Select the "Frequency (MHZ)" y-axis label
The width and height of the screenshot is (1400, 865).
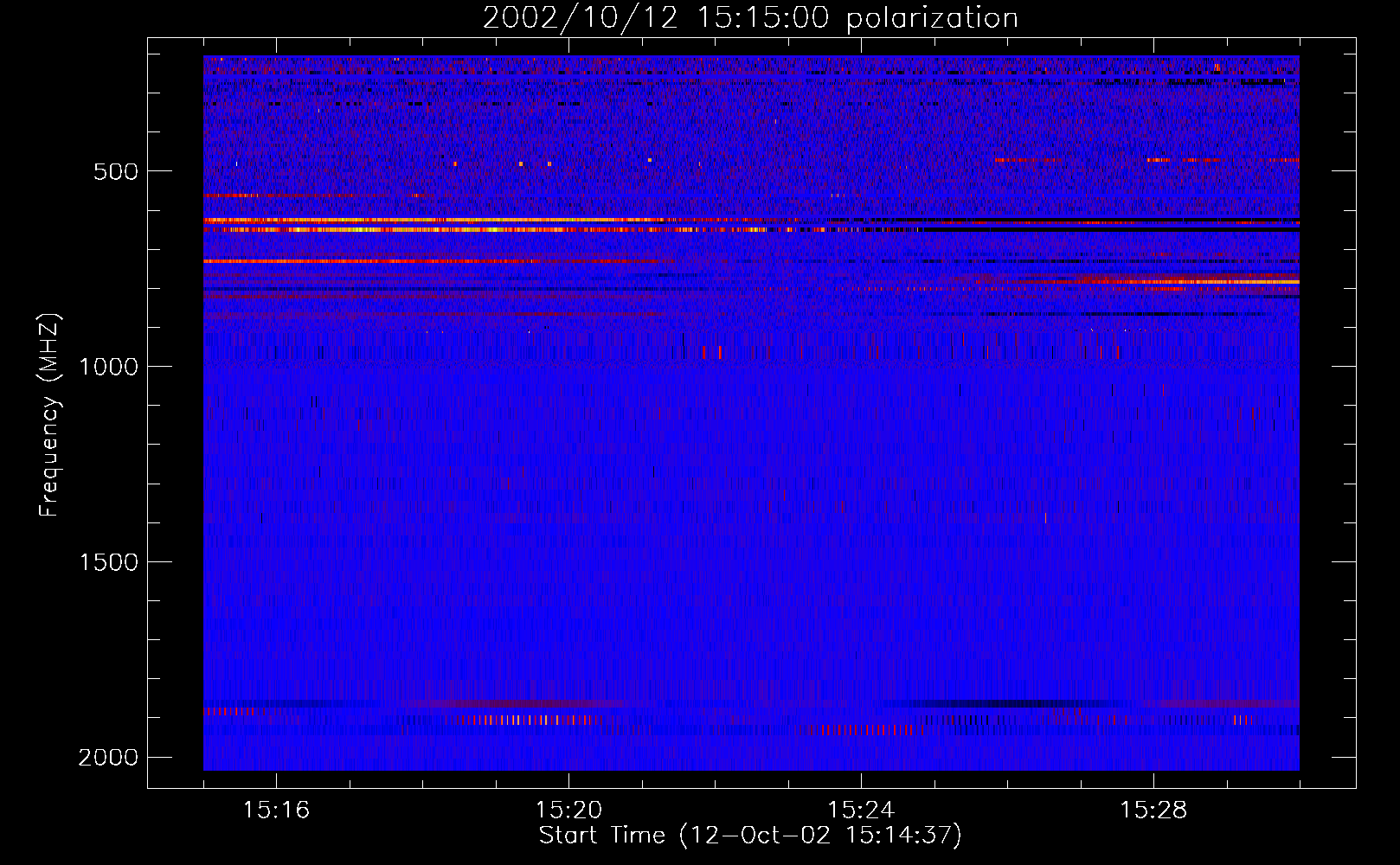(49, 415)
